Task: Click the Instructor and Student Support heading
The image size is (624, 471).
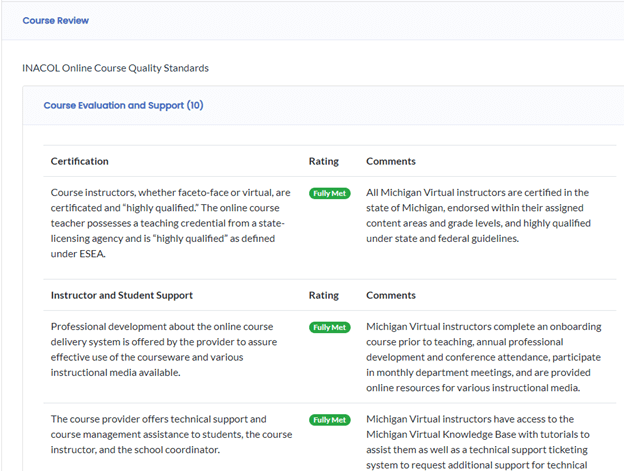Action: click(122, 295)
